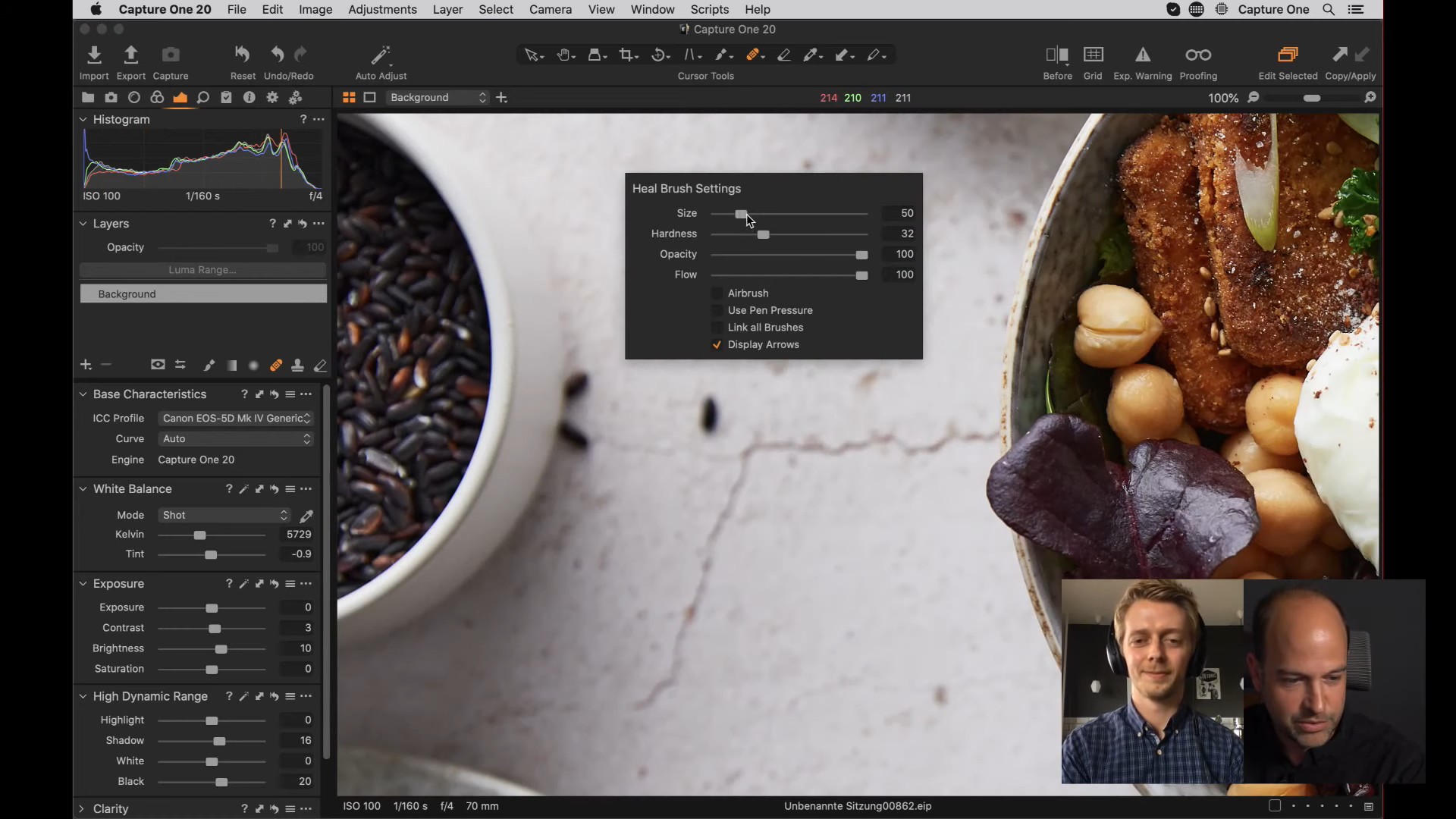The width and height of the screenshot is (1456, 819).
Task: Click the Import icon in toolbar
Action: pyautogui.click(x=94, y=55)
